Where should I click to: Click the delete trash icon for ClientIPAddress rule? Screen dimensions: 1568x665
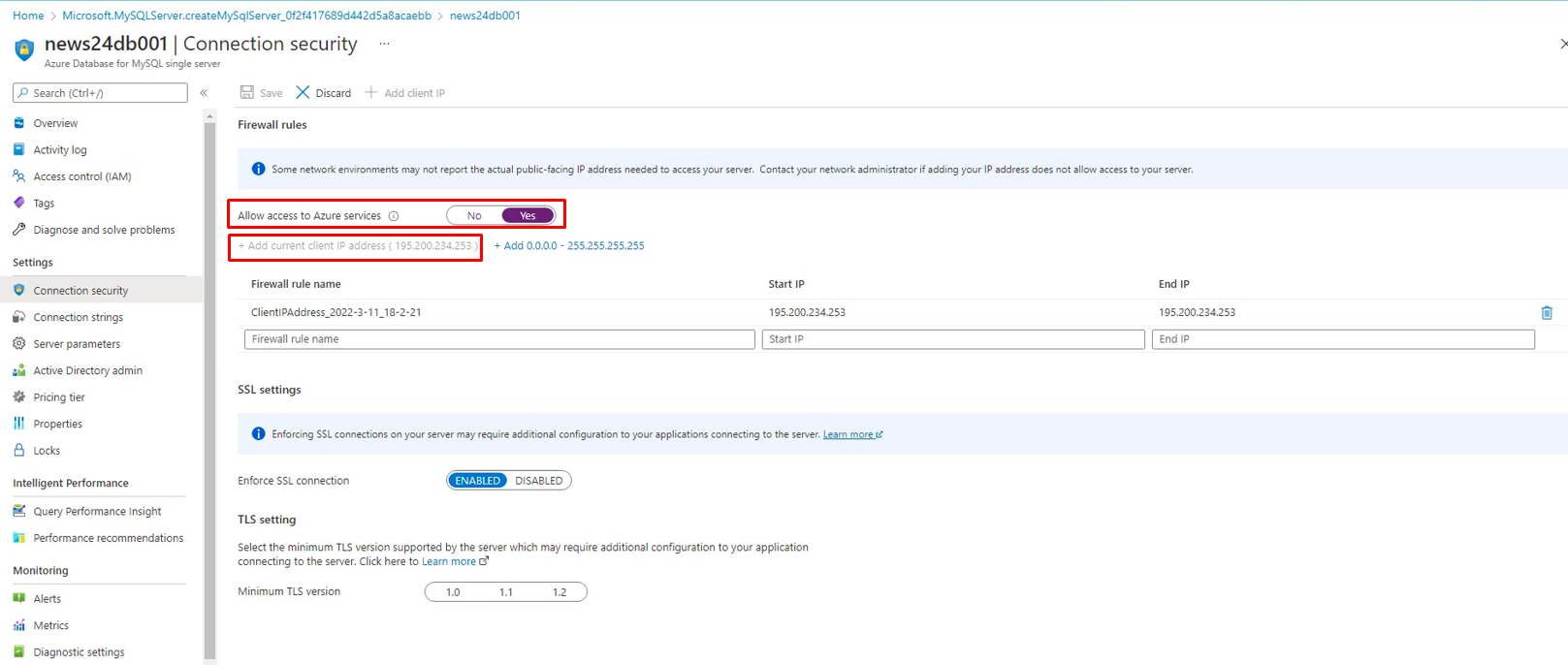1547,312
